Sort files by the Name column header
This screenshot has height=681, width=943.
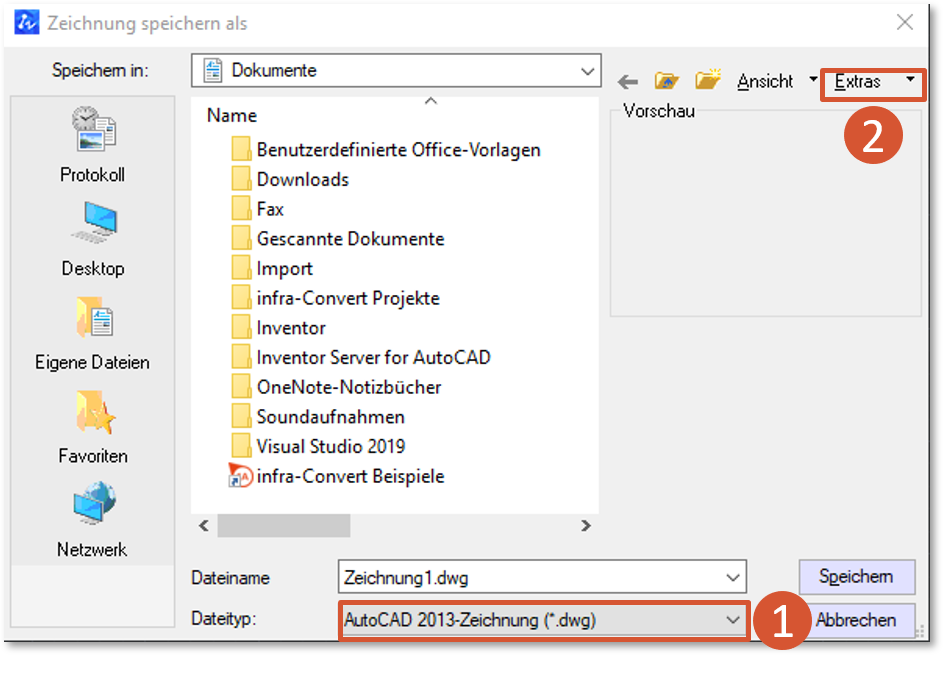click(x=232, y=115)
